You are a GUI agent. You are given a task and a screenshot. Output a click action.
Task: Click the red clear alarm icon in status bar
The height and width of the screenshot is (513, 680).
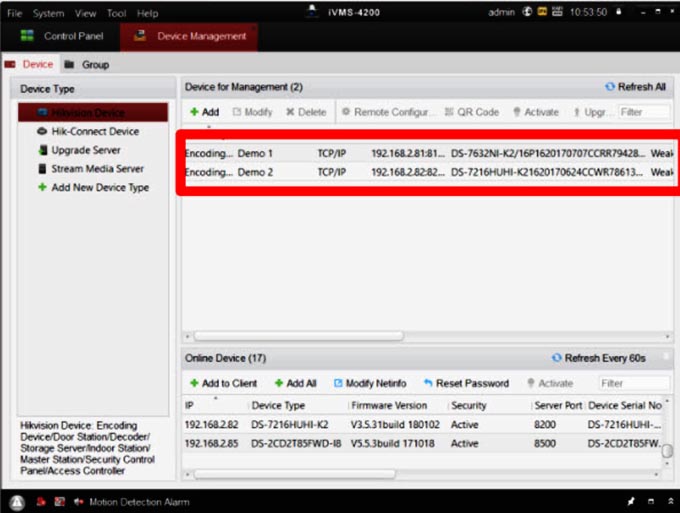(x=41, y=502)
